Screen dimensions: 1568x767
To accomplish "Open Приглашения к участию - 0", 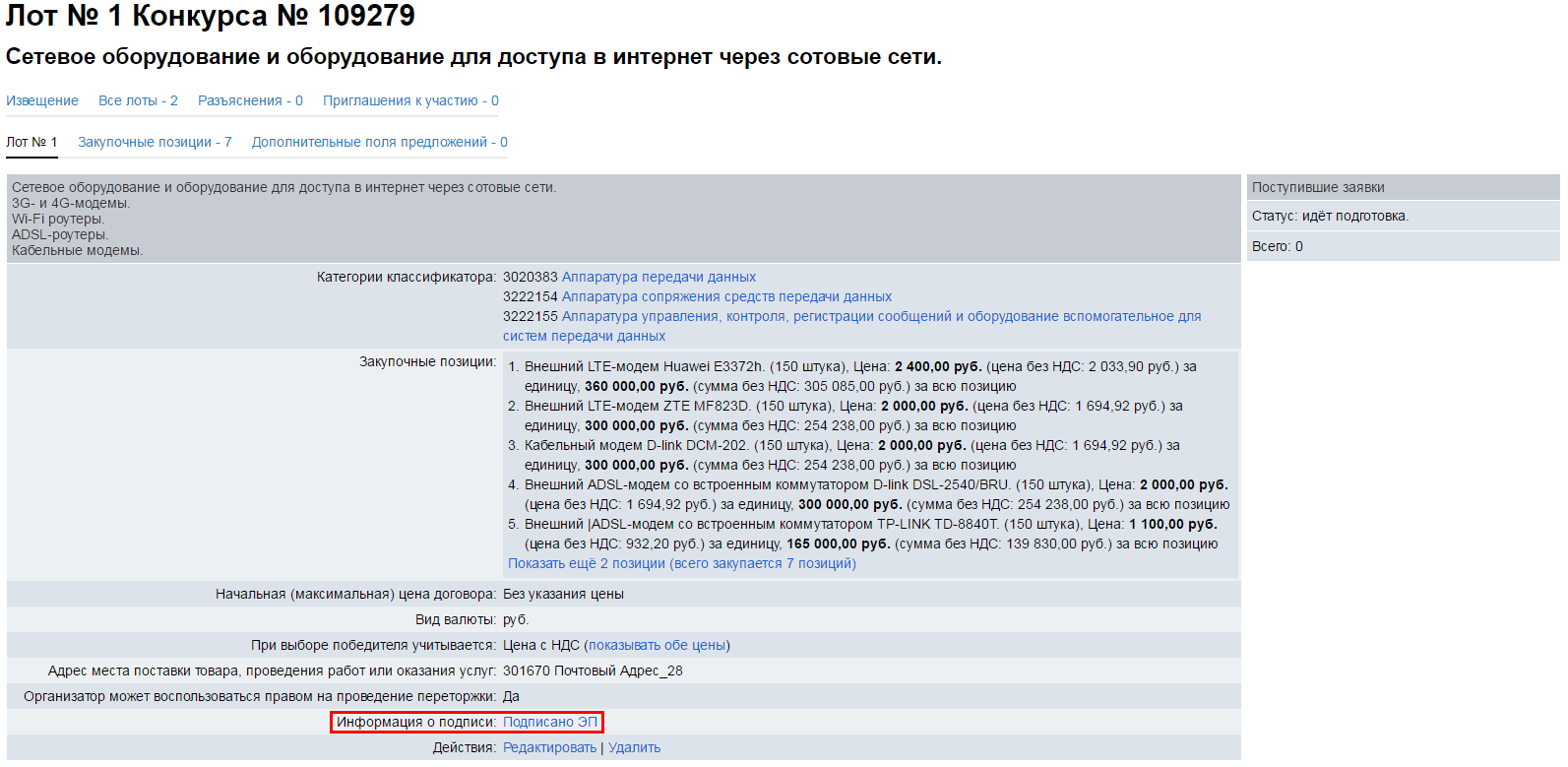I will point(410,100).
